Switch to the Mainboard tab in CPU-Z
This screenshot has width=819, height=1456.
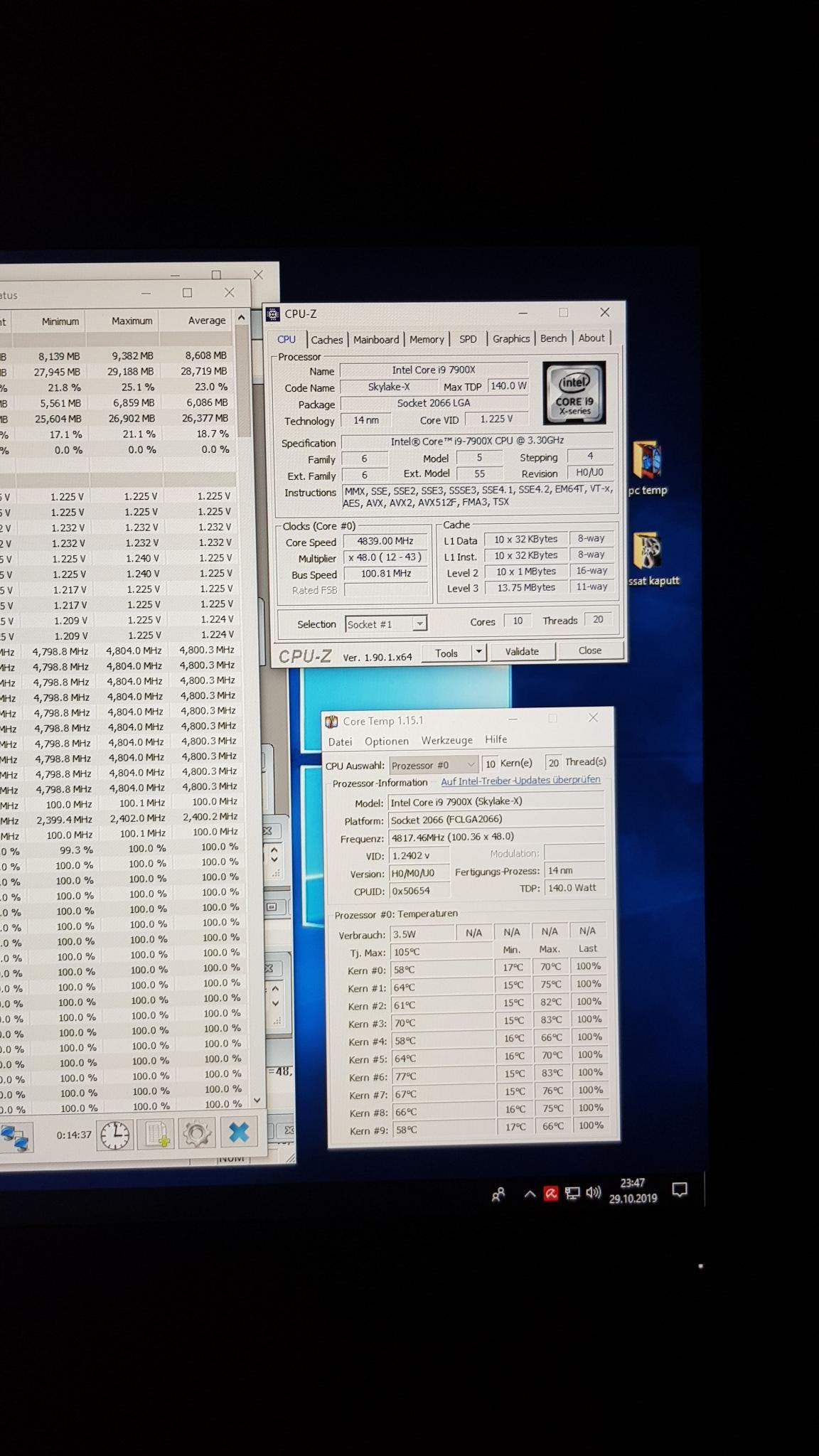coord(376,340)
